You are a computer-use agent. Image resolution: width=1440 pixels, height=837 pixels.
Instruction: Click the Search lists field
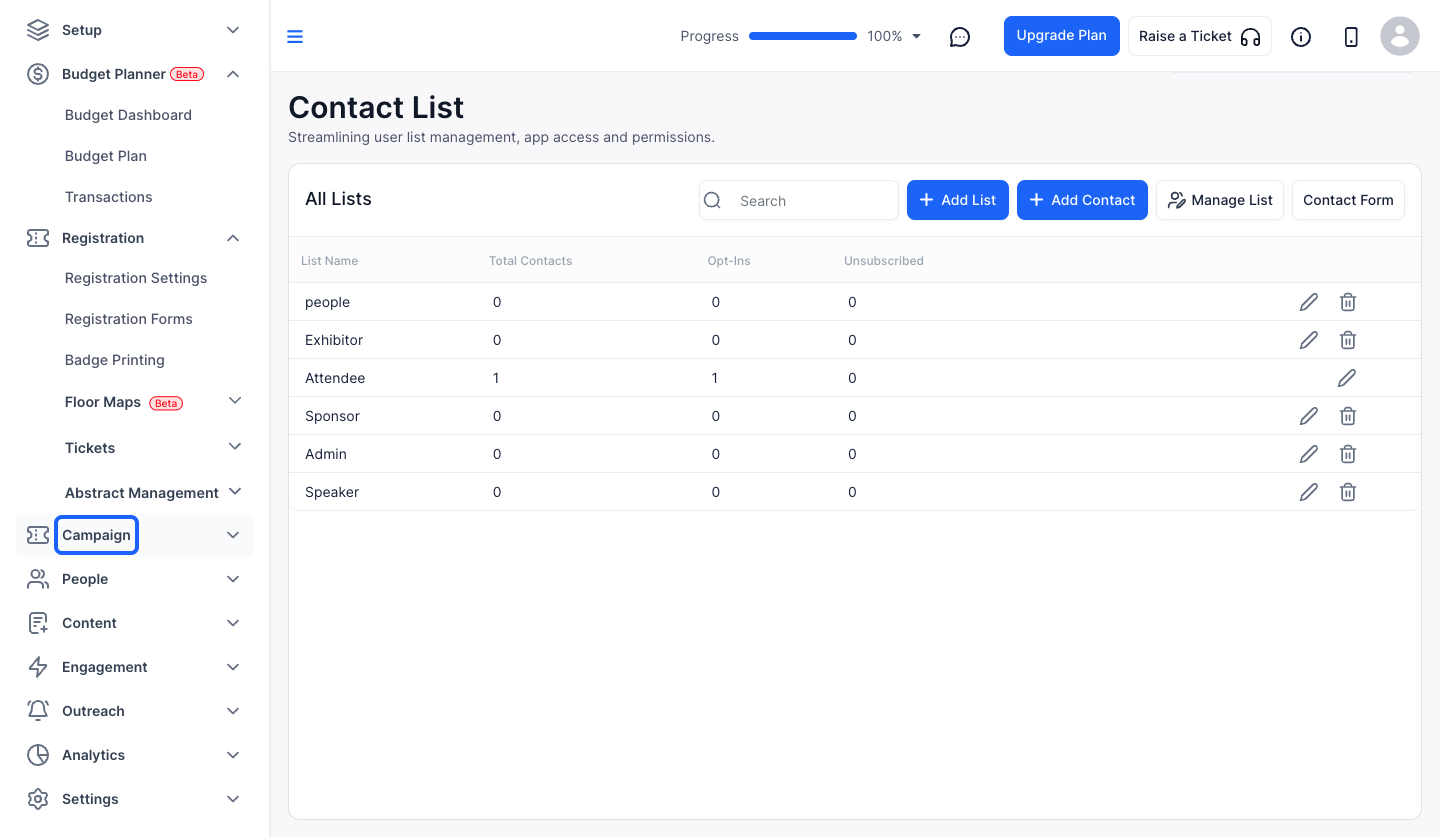pyautogui.click(x=799, y=200)
